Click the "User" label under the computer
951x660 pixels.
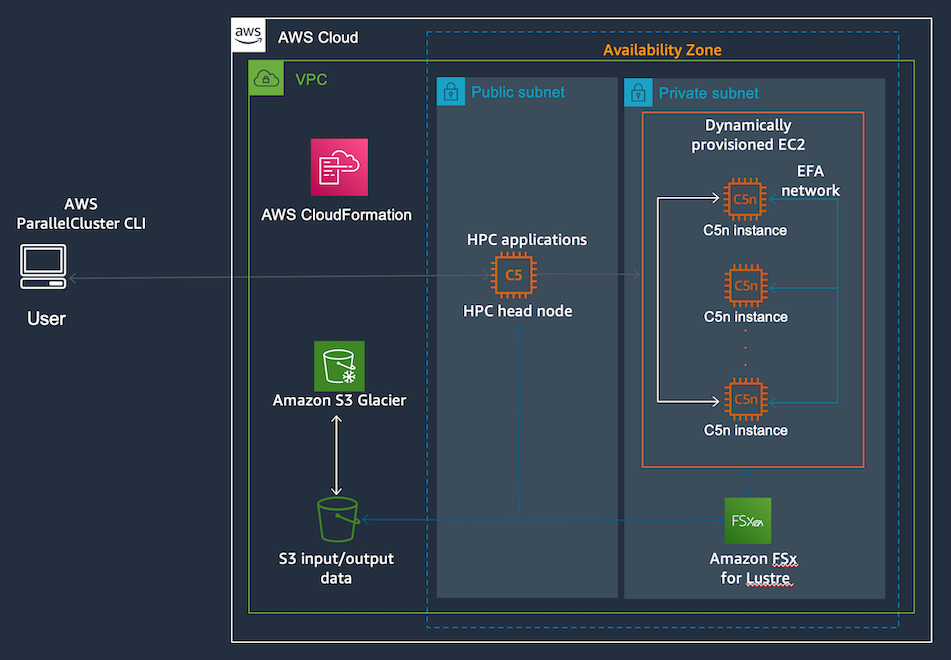(x=46, y=318)
